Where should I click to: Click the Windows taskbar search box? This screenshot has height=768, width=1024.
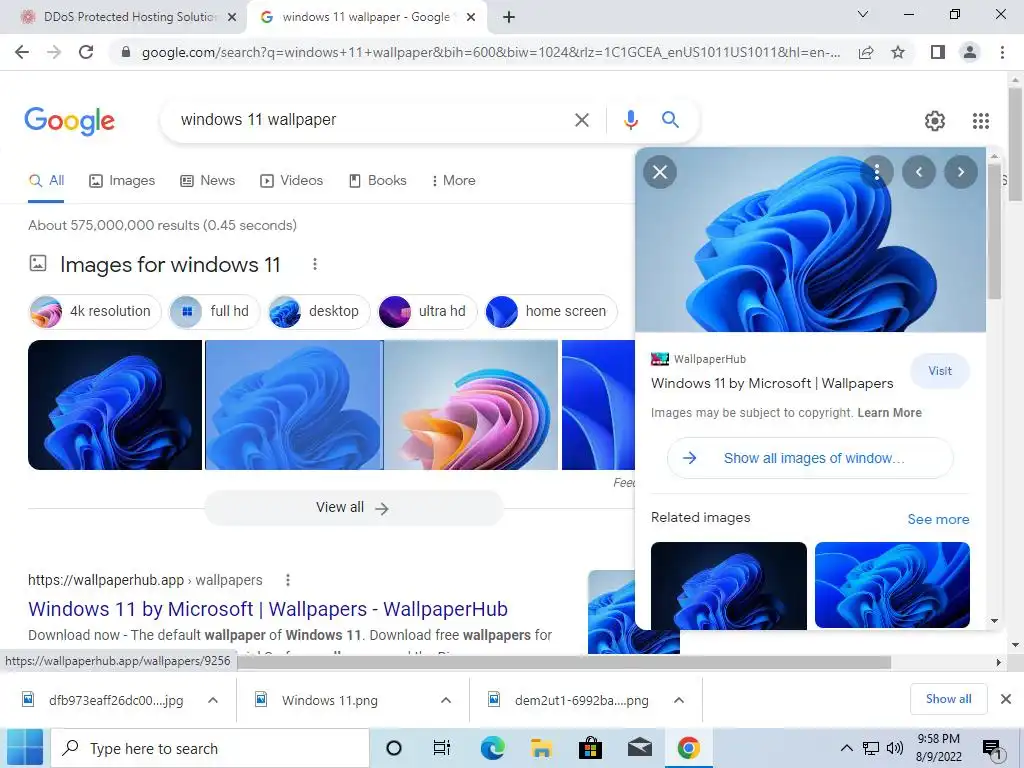point(210,748)
